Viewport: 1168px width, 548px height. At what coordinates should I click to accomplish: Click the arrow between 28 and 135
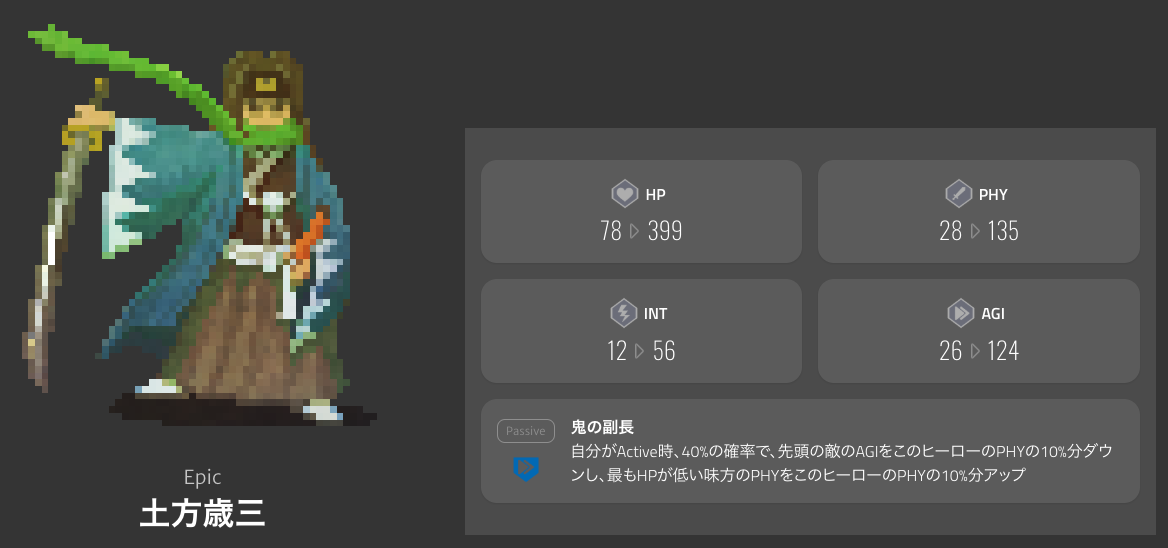975,232
